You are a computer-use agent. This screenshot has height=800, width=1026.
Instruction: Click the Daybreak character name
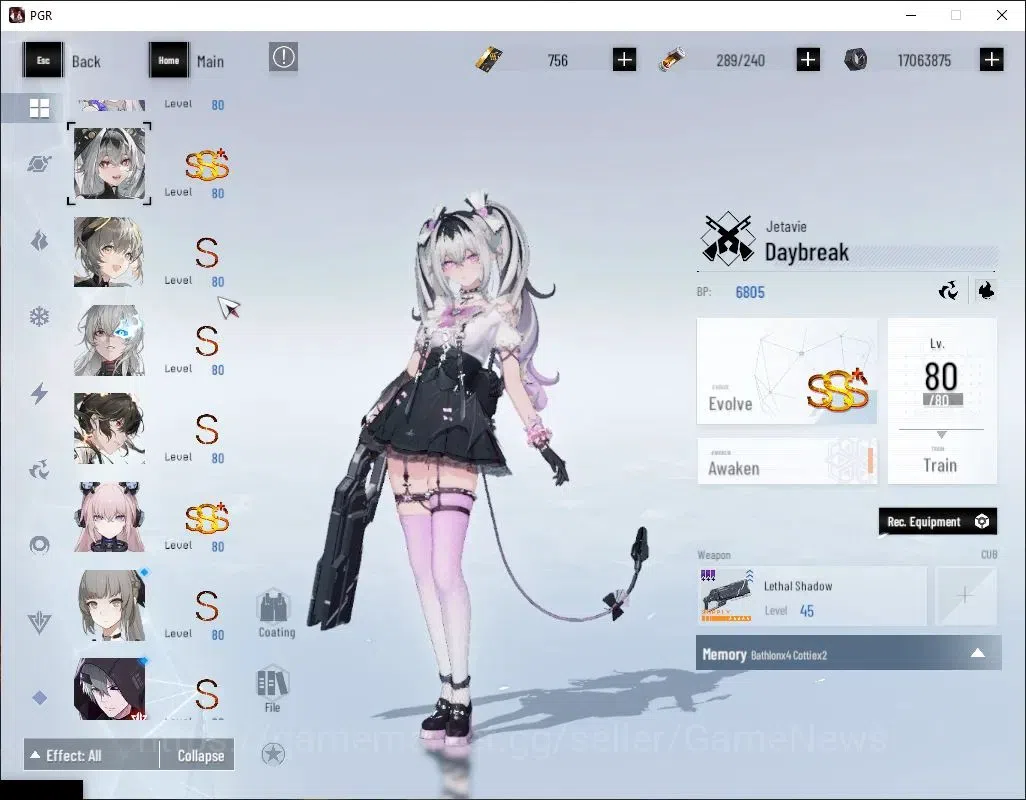coord(807,252)
